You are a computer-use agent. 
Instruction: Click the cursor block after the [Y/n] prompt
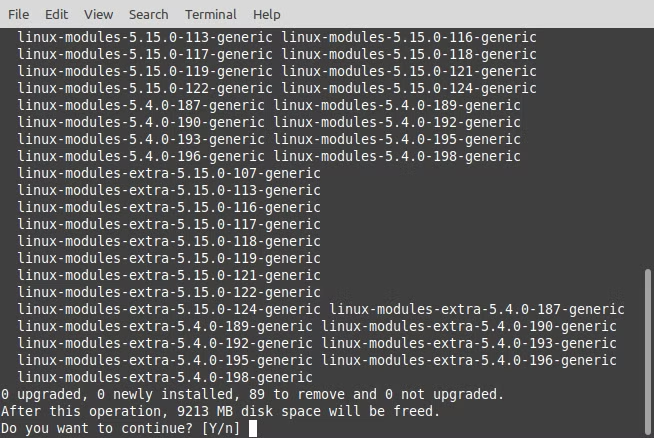(x=254, y=428)
